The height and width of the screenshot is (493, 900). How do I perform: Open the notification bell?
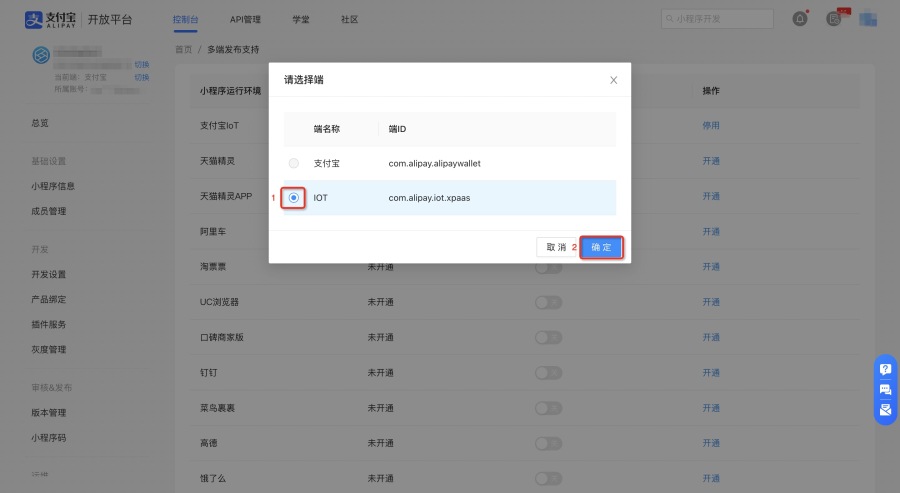[800, 19]
